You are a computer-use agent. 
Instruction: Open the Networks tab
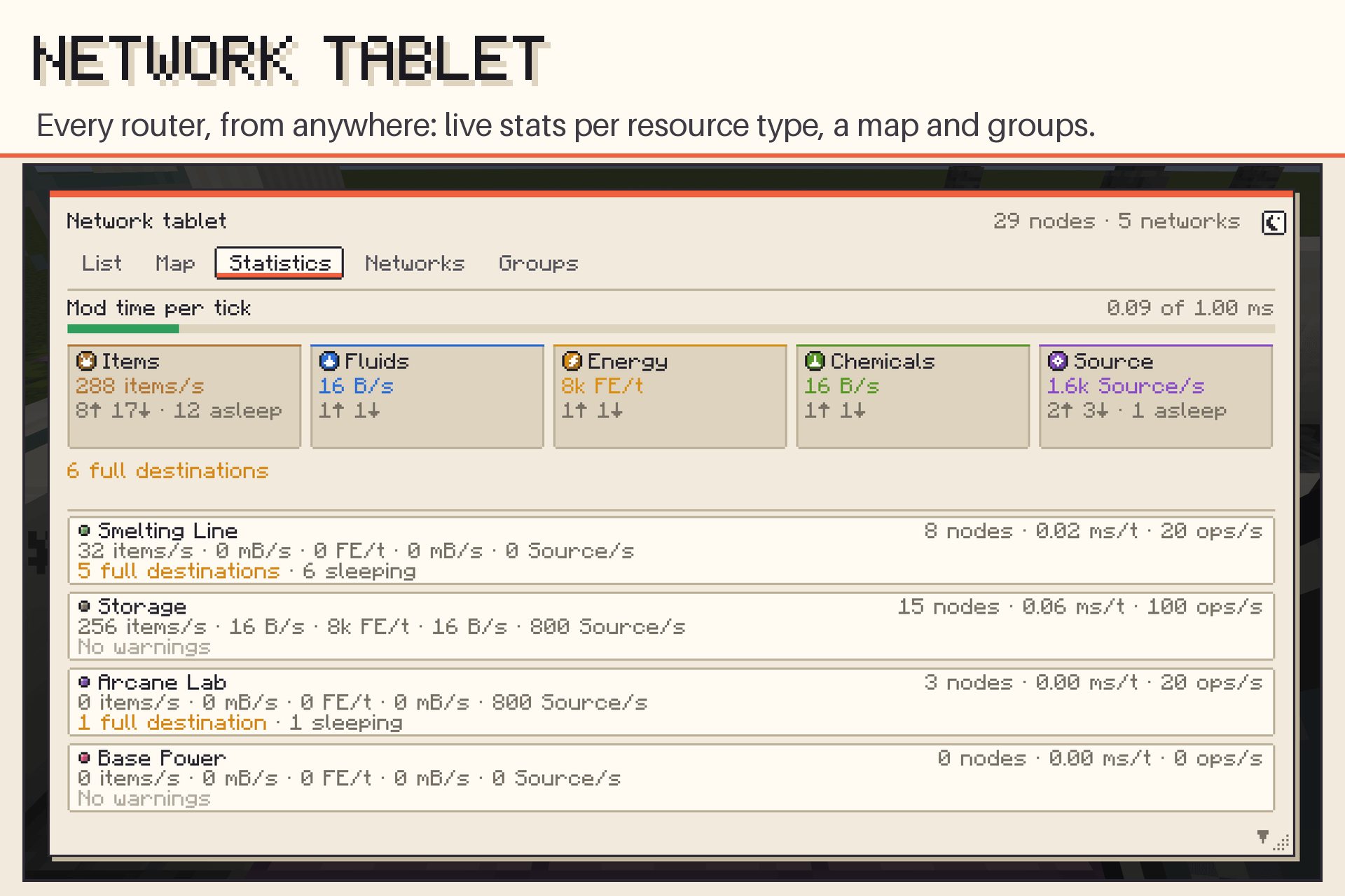pos(415,263)
